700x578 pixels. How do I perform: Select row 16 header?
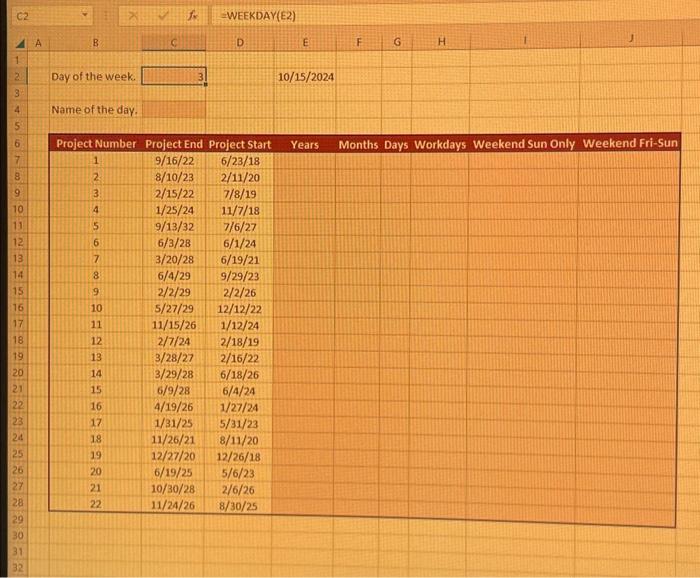pyautogui.click(x=18, y=308)
